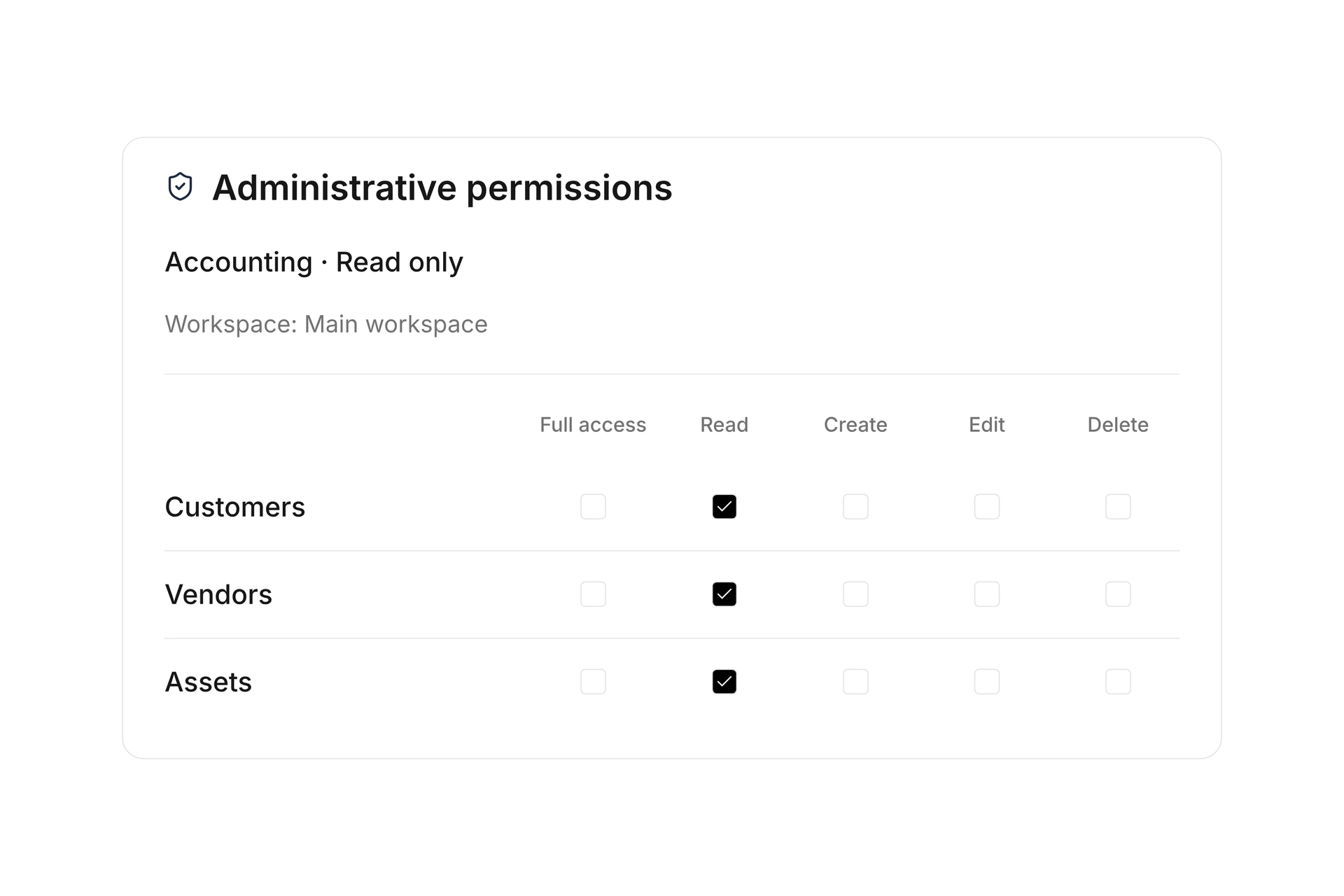
Task: Click the Create column header
Action: [x=855, y=425]
